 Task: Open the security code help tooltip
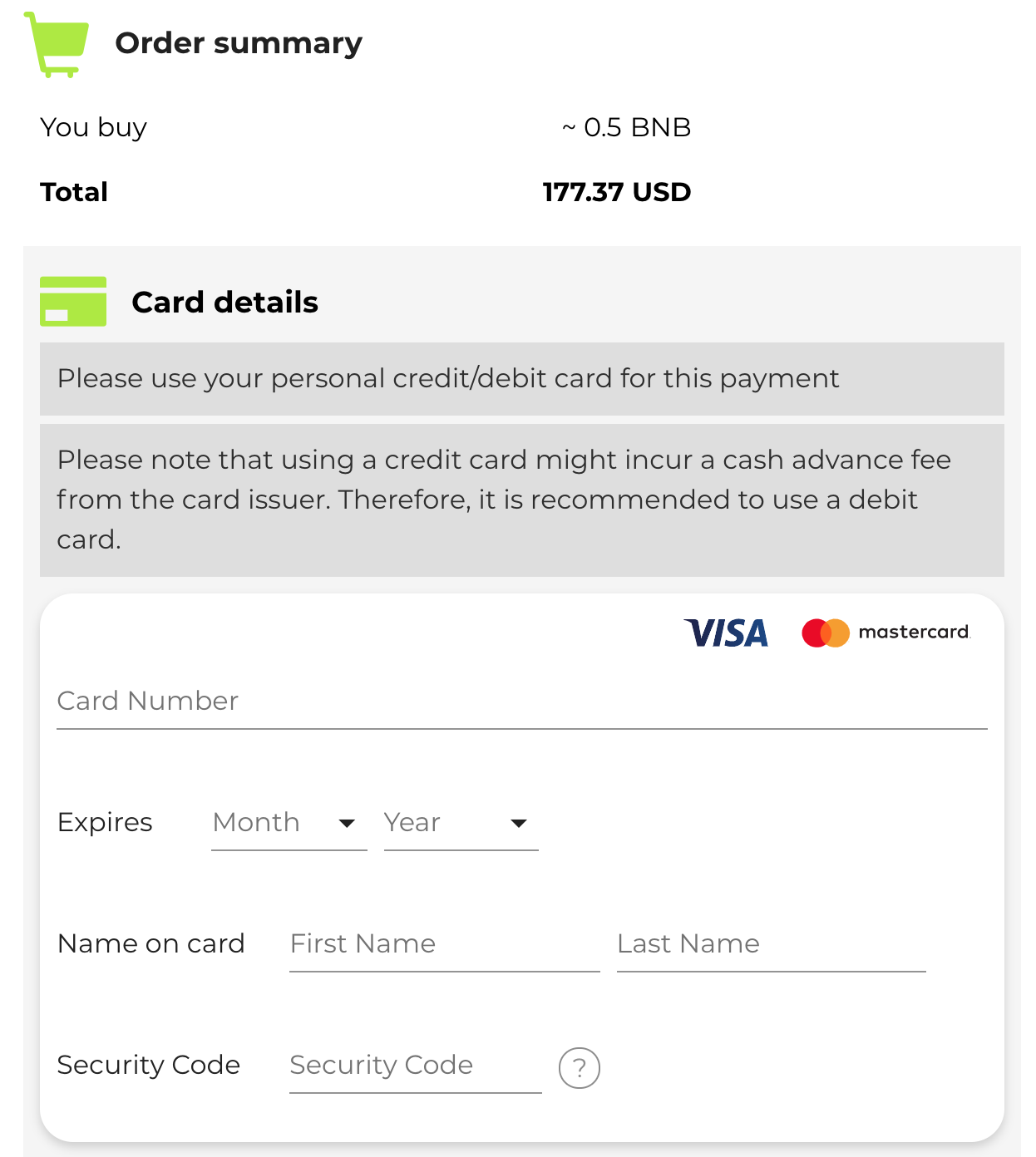pyautogui.click(x=580, y=1067)
